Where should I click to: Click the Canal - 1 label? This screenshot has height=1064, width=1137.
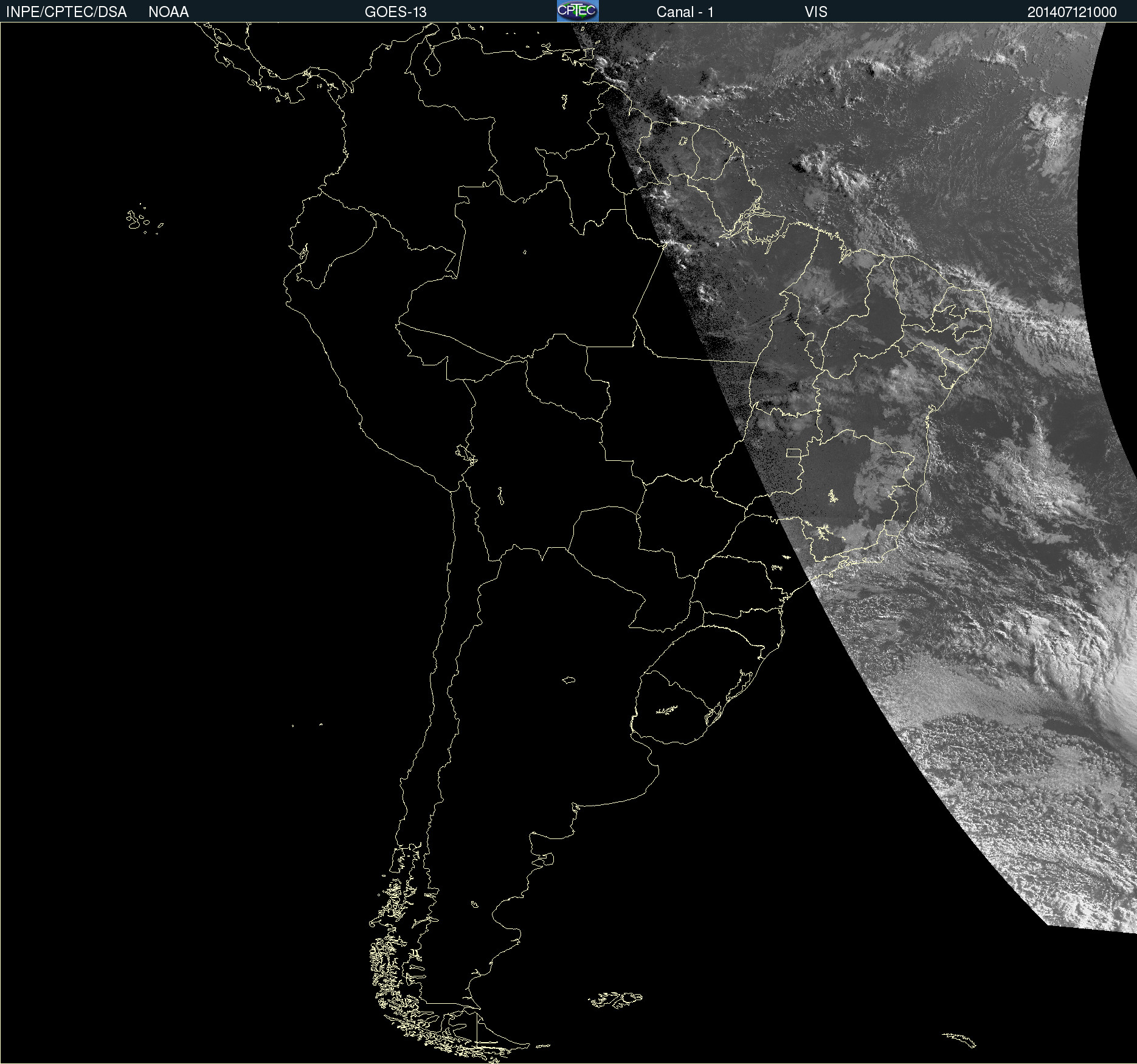685,12
